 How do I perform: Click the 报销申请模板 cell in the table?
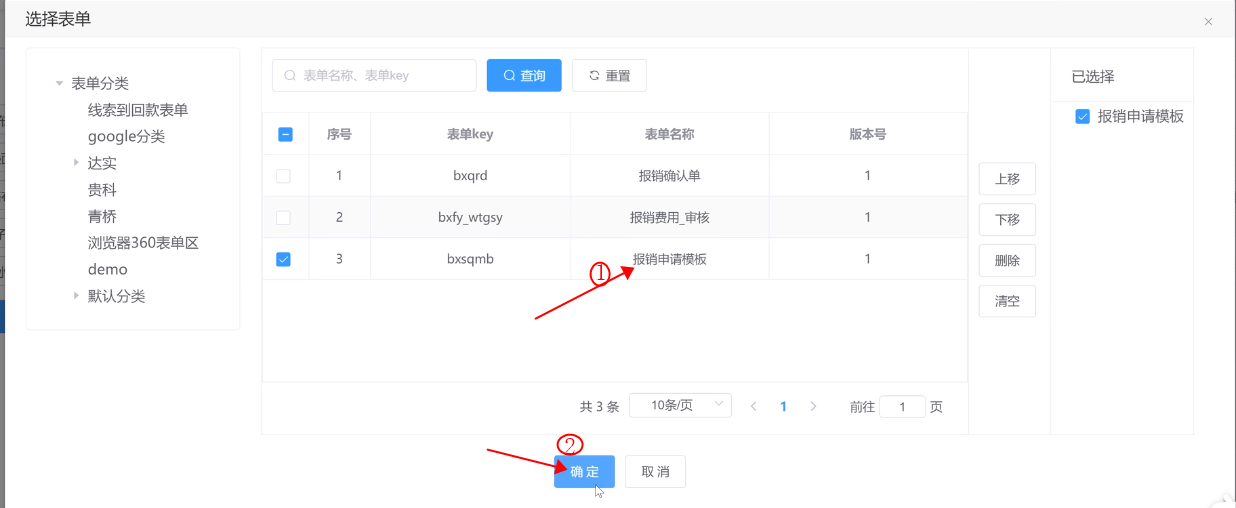[x=670, y=259]
